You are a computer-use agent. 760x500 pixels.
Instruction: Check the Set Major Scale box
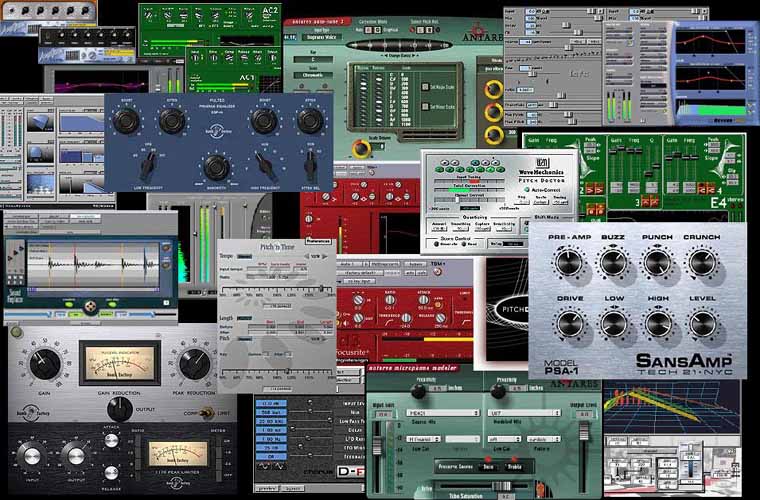click(425, 87)
